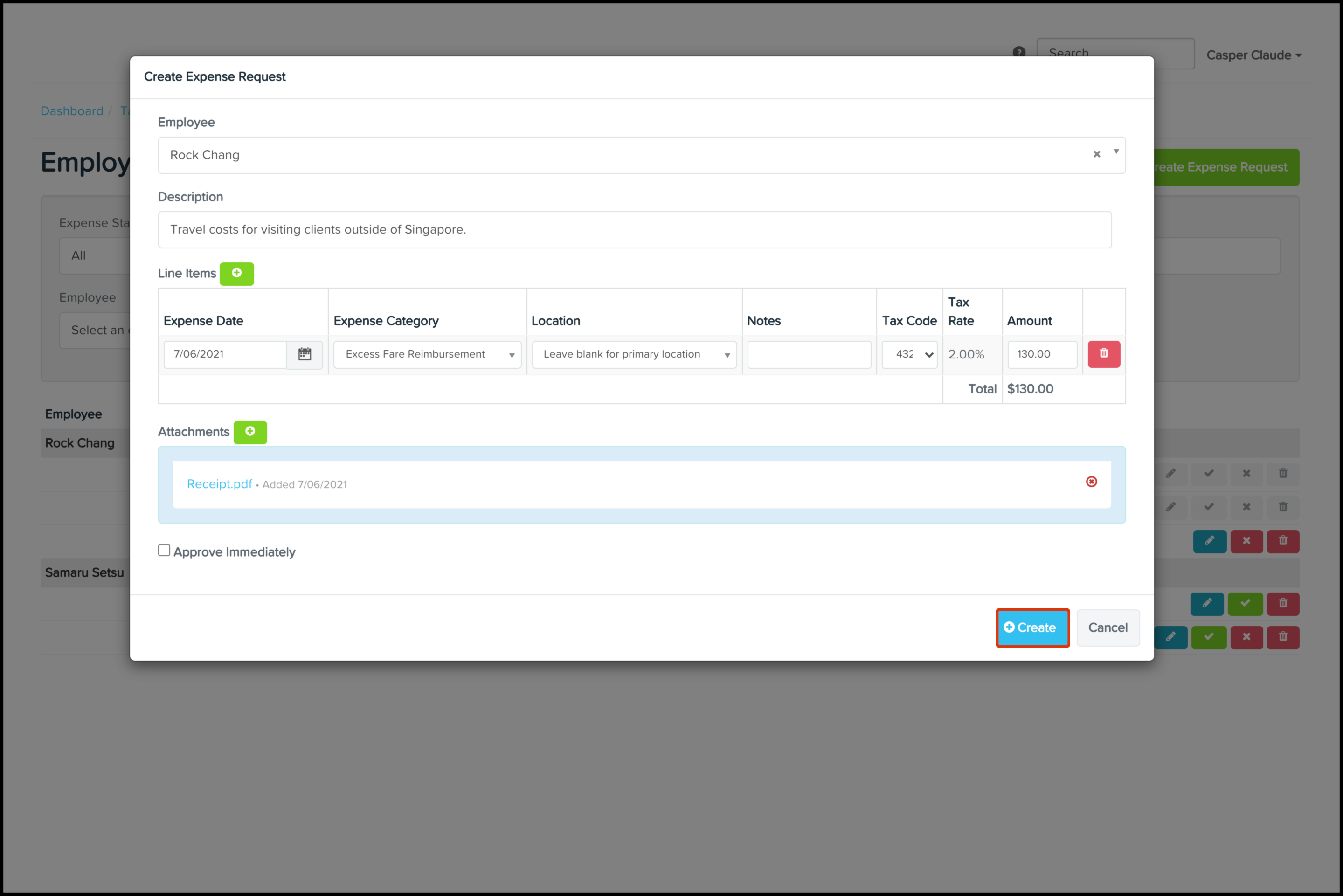Screen dimensions: 1343x896
Task: Open the Location dropdown
Action: 634,354
